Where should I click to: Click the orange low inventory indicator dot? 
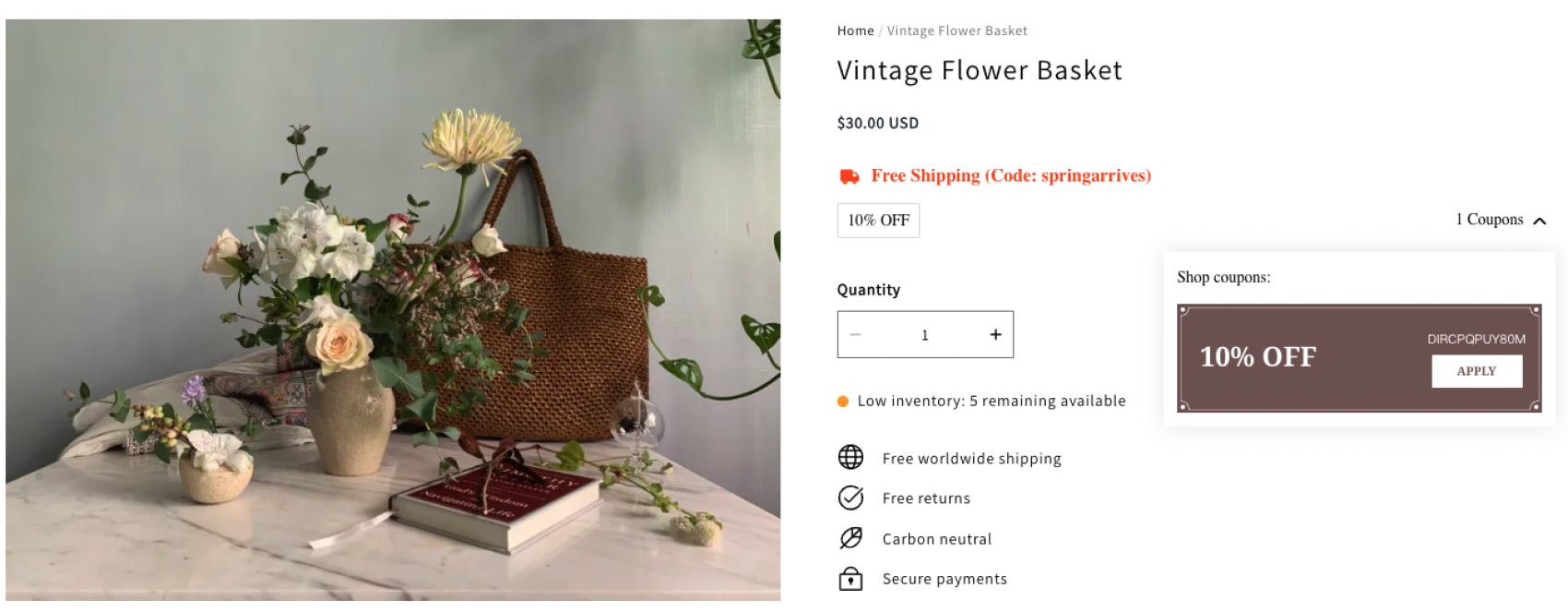click(x=843, y=402)
